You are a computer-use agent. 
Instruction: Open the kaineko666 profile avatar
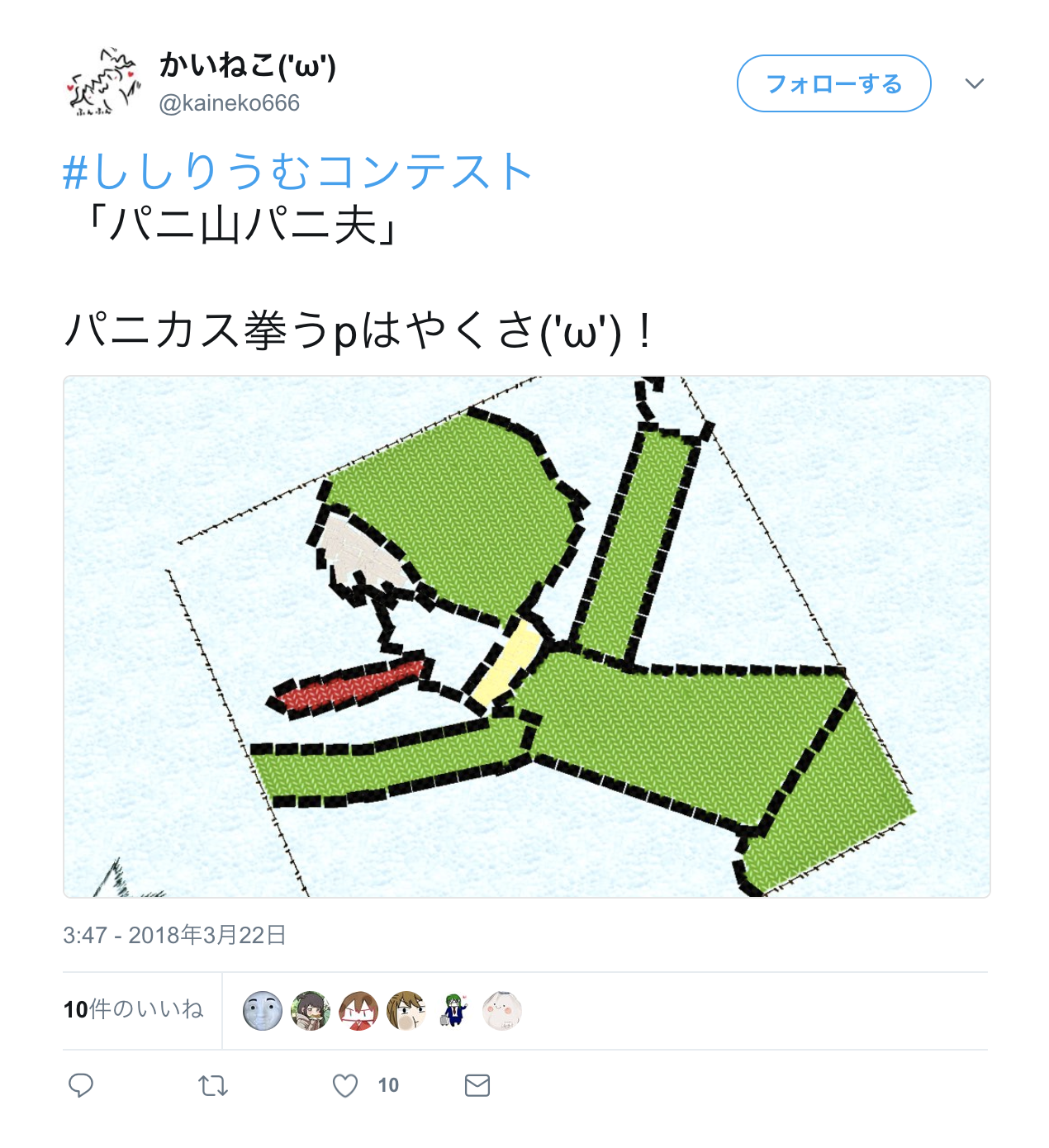point(104,82)
